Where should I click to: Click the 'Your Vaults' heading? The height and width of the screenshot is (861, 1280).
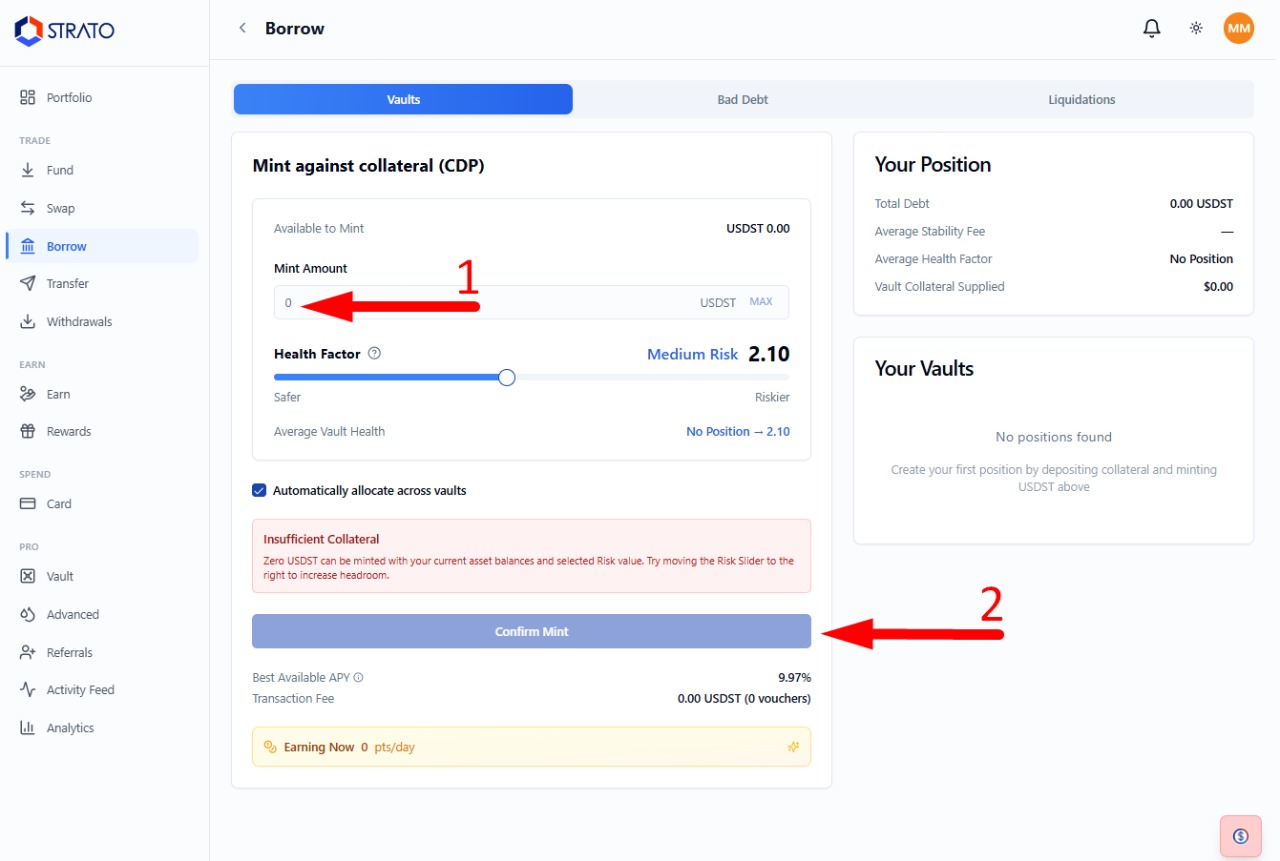click(924, 369)
